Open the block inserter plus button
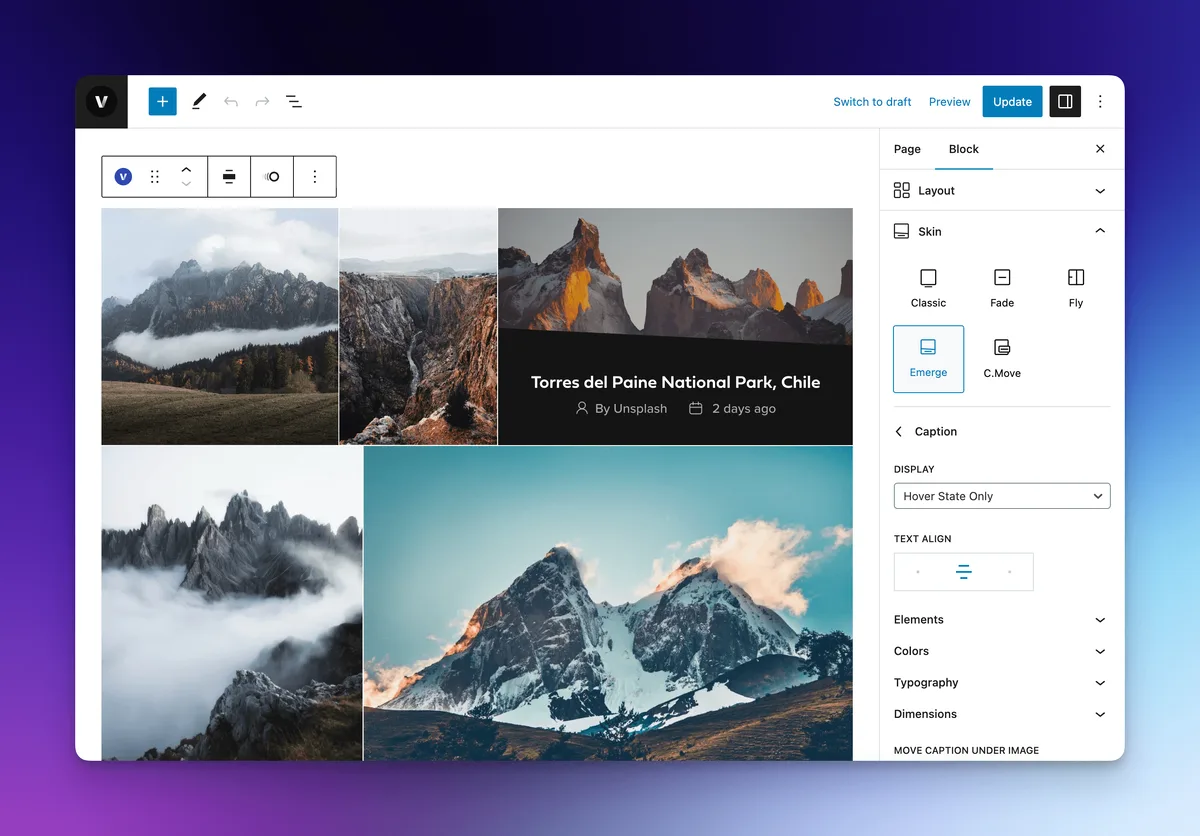 (162, 101)
